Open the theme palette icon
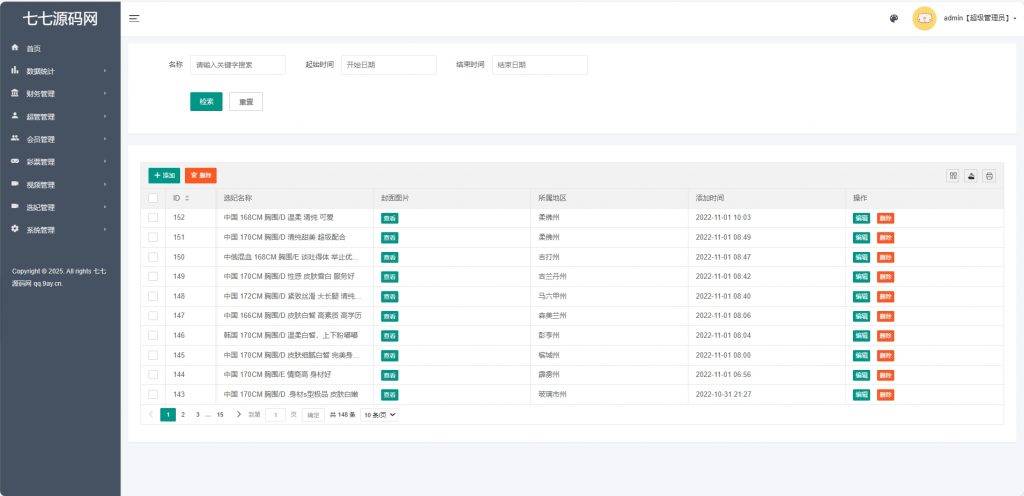The width and height of the screenshot is (1024, 496). 894,19
